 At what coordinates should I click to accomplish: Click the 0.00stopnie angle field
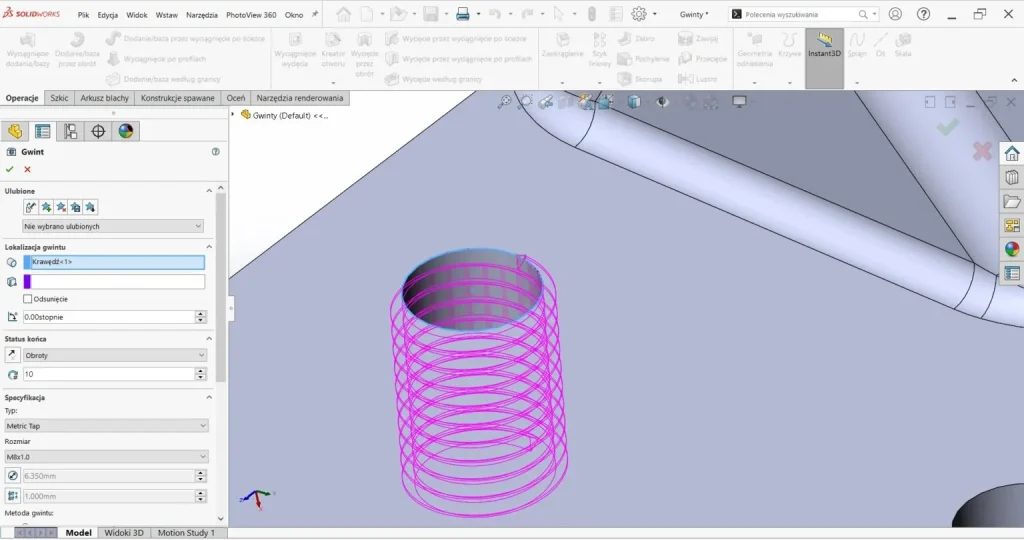pos(109,317)
